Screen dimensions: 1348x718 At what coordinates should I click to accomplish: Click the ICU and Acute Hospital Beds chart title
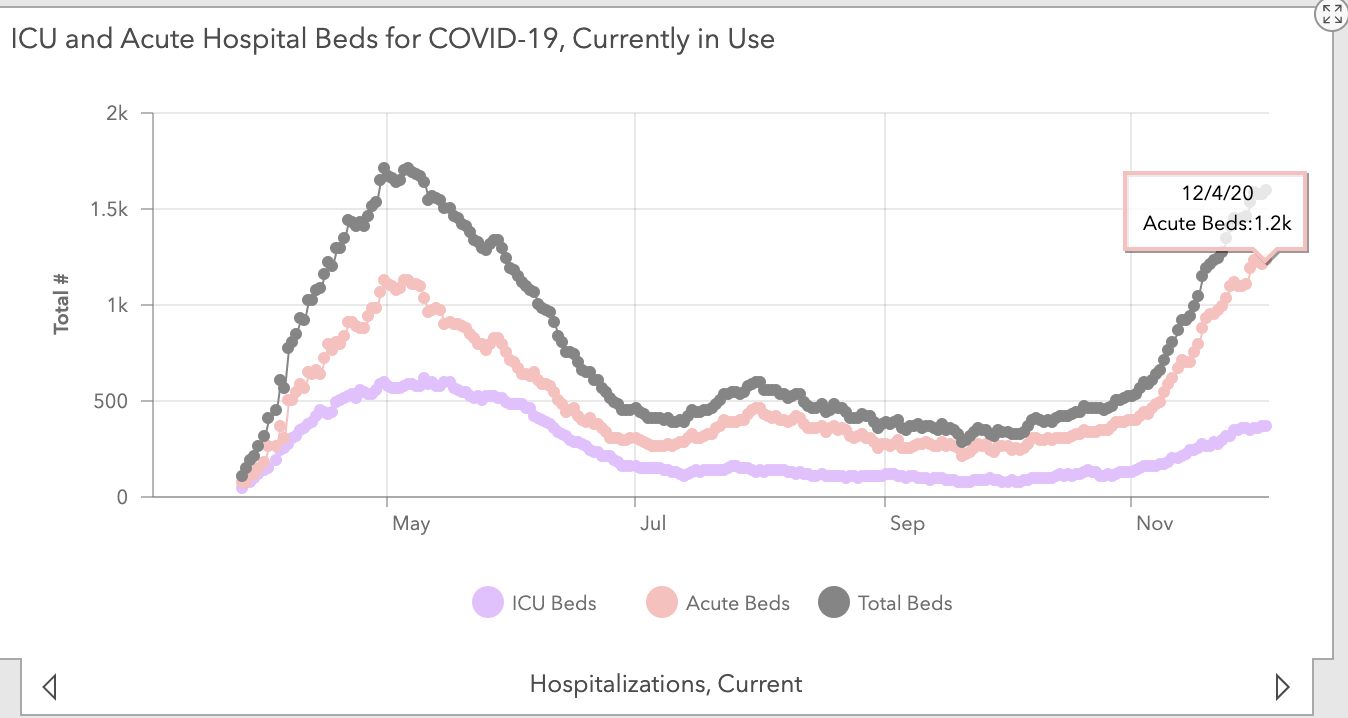(x=392, y=39)
